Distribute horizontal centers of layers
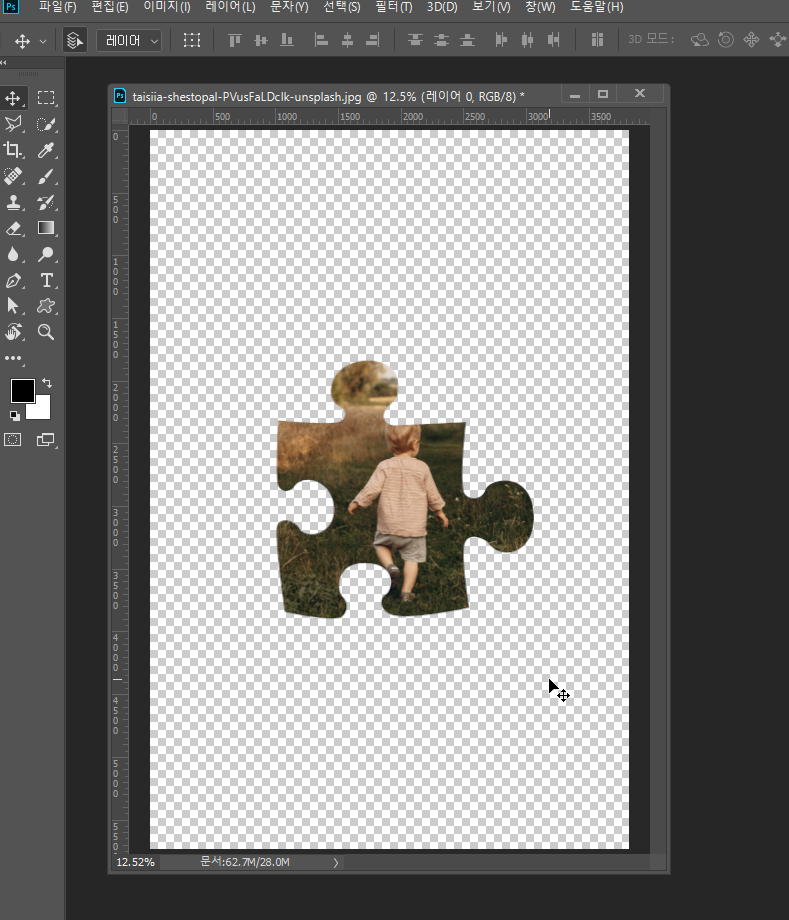This screenshot has width=789, height=920. point(527,40)
